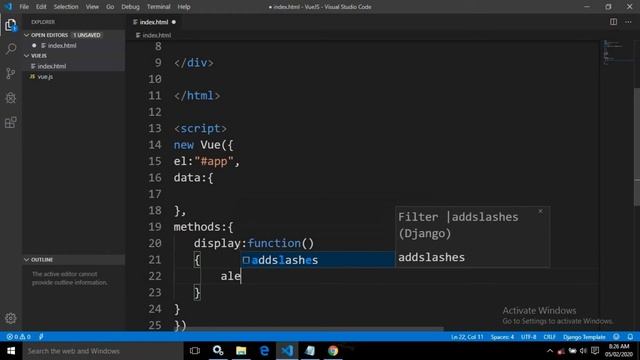Click the VS Code logo icon
This screenshot has width=640, height=360.
tap(8, 7)
